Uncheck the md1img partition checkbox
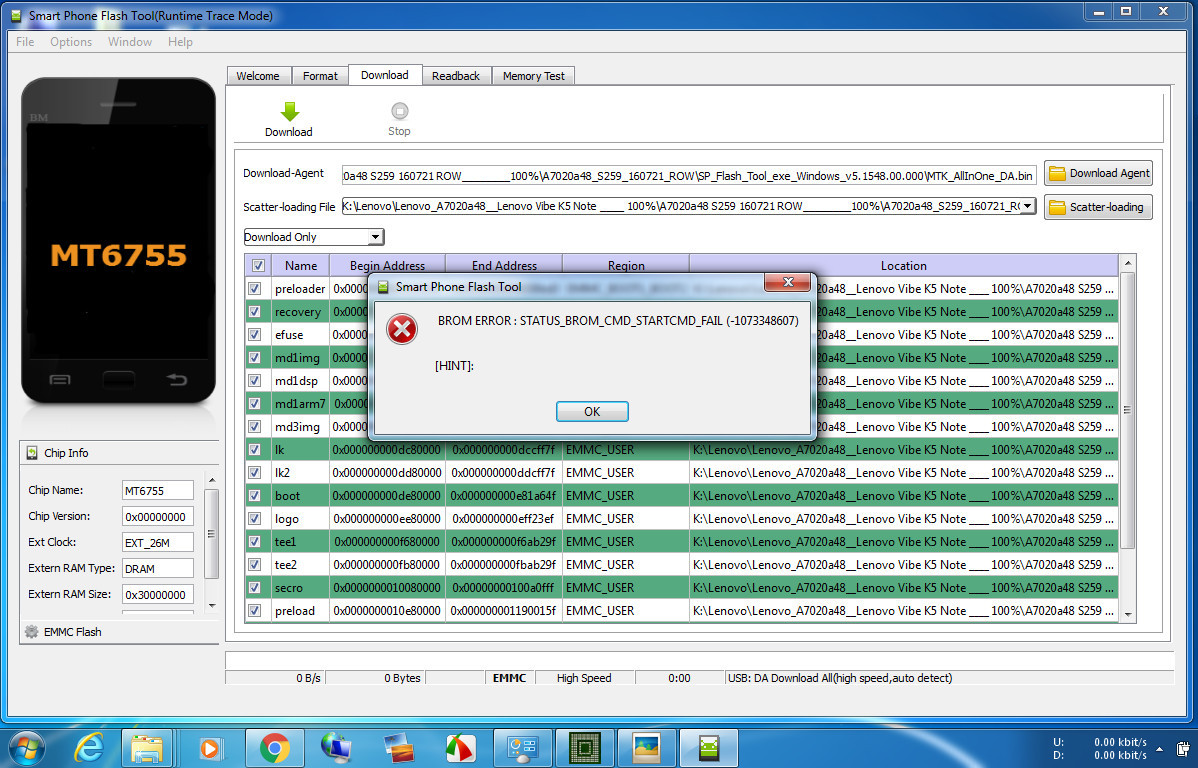Image resolution: width=1198 pixels, height=768 pixels. point(254,358)
